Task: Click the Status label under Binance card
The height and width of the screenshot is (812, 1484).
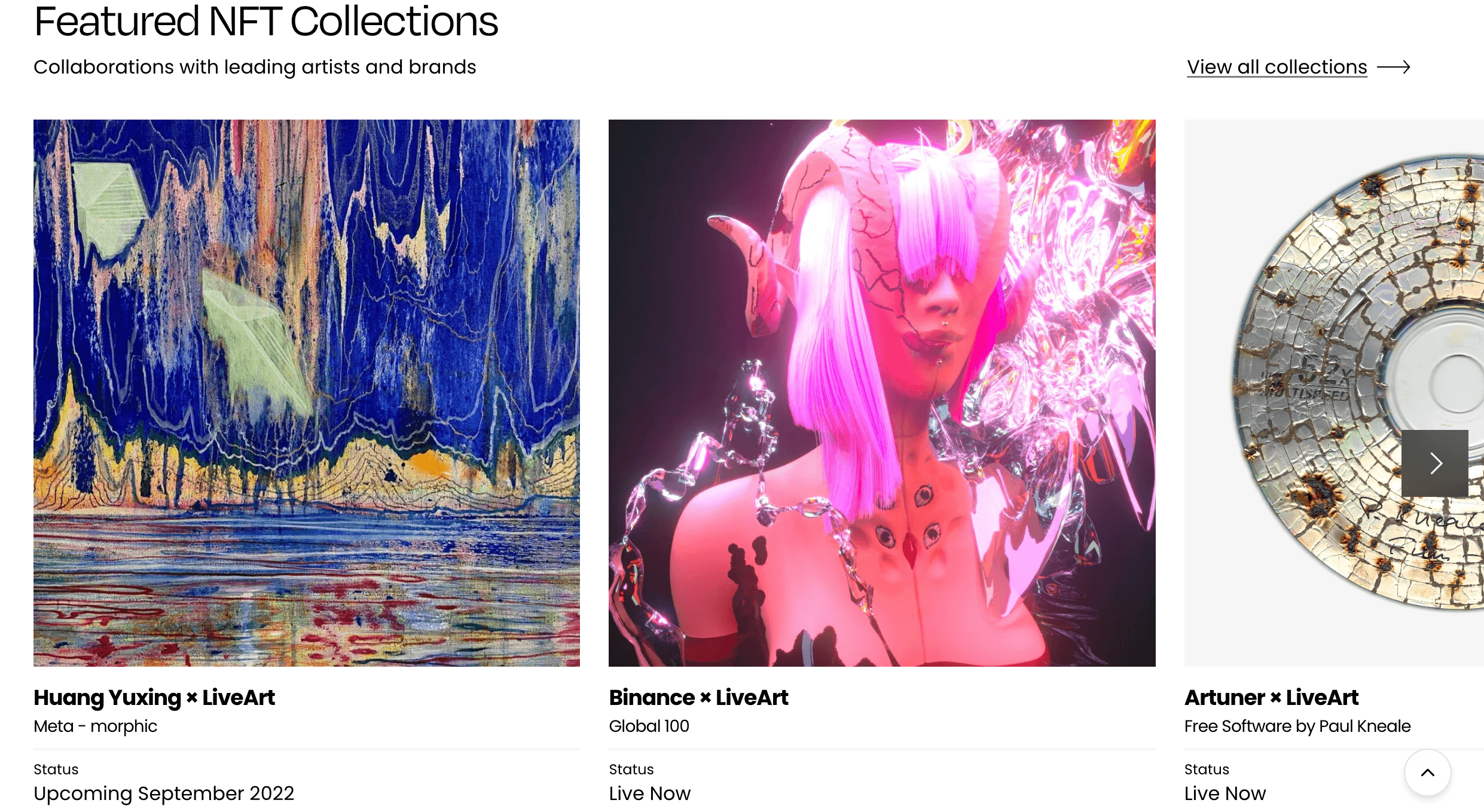Action: (x=631, y=769)
